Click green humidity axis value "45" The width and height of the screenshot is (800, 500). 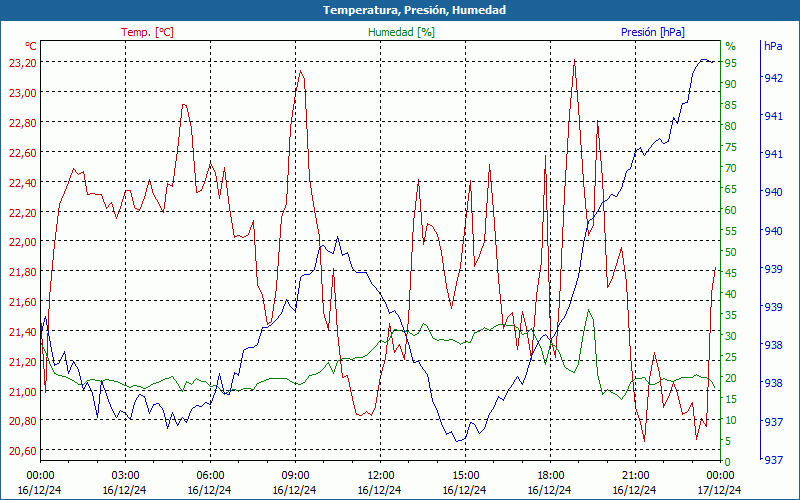(x=731, y=273)
